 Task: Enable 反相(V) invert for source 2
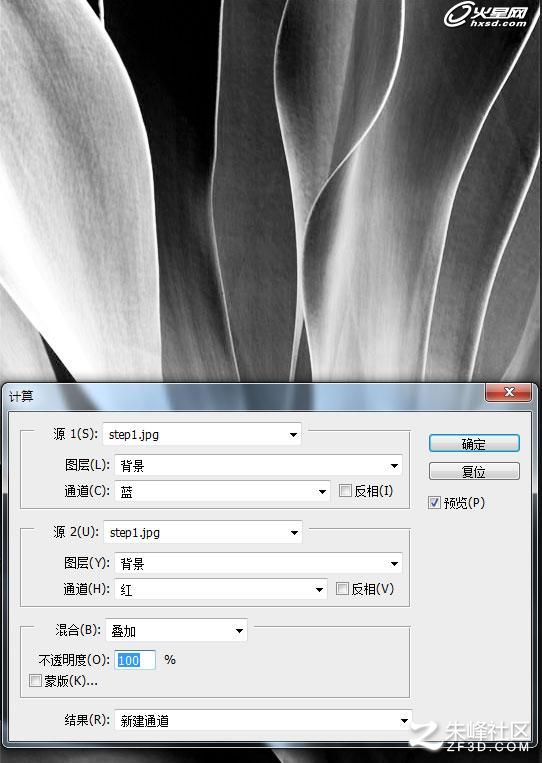(342, 588)
